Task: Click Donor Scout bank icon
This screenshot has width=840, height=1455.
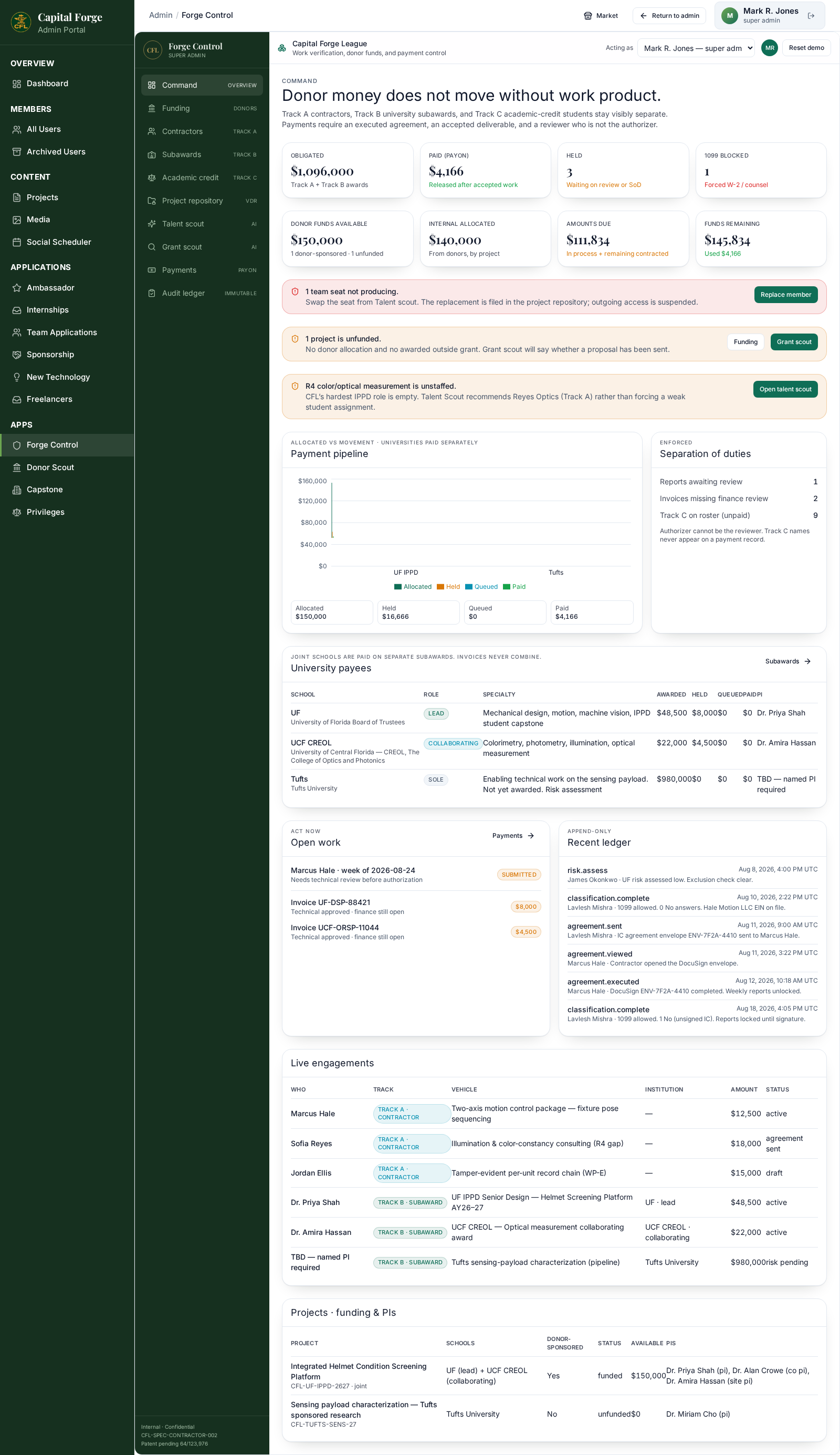Action: pos(17,467)
